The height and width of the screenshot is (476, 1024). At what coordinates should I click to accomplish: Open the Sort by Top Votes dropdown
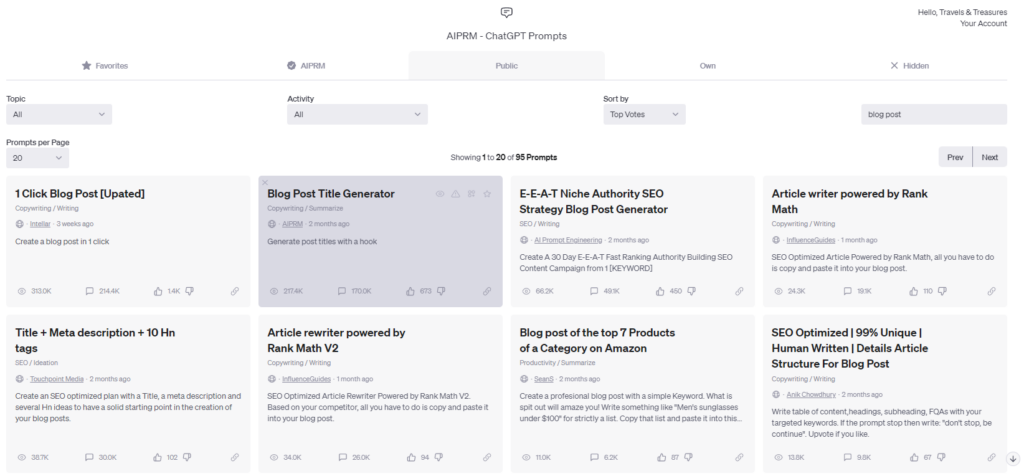click(x=644, y=114)
